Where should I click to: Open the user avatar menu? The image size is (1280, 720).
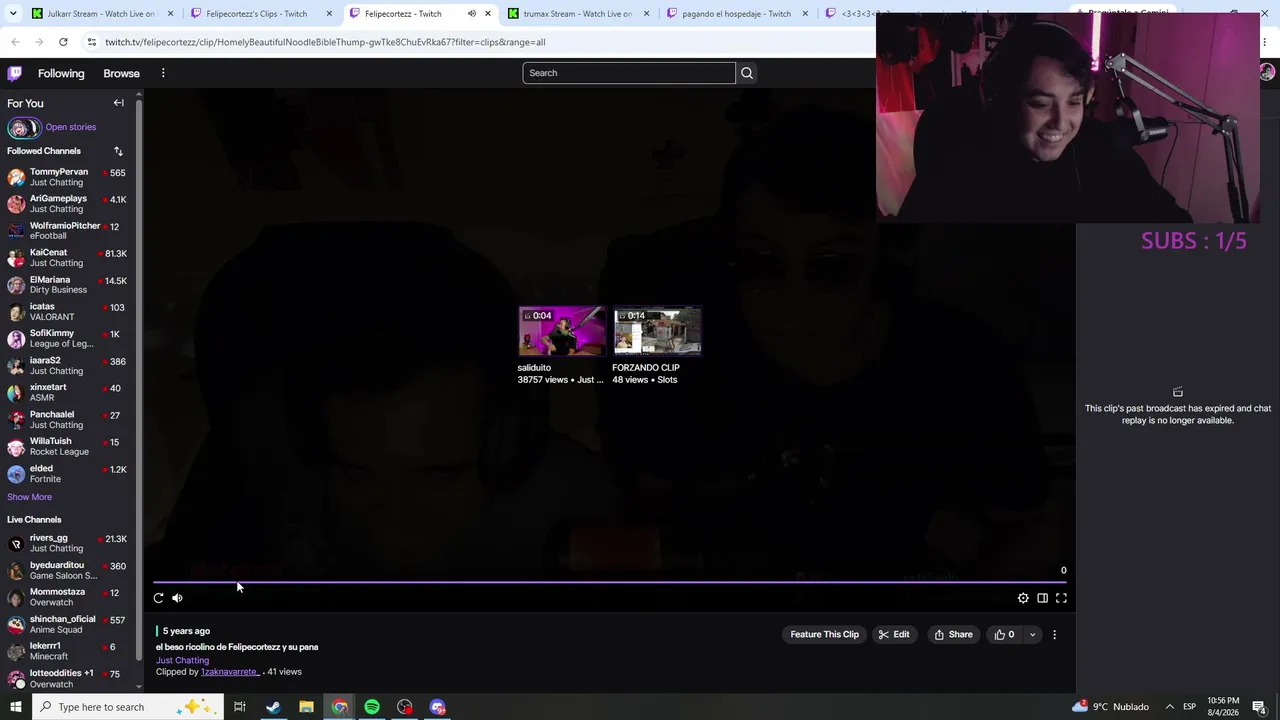pos(1267,73)
